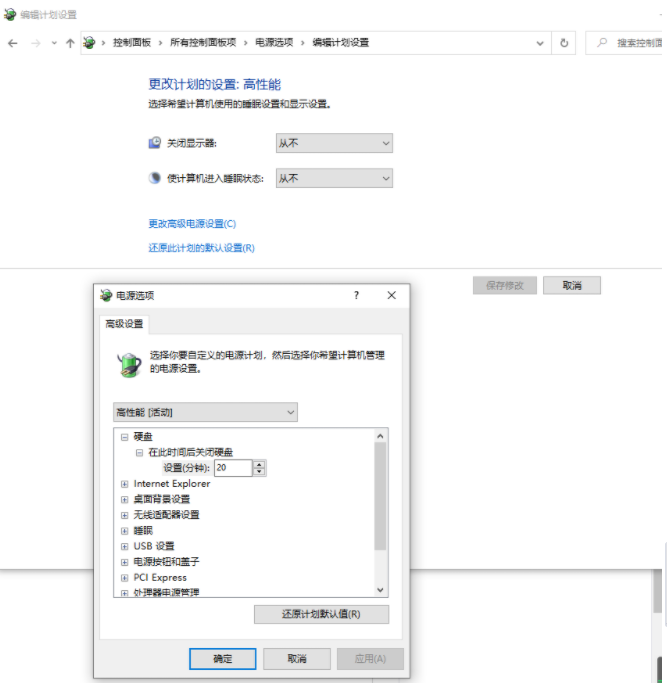Expand Internet Explorer node
This screenshot has width=667, height=683.
click(x=125, y=484)
